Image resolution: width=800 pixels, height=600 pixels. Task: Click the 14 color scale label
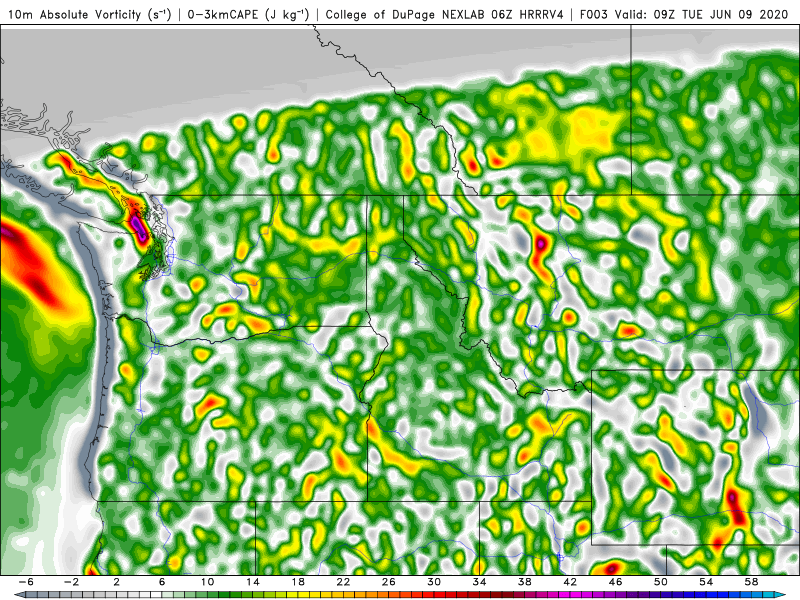[253, 582]
